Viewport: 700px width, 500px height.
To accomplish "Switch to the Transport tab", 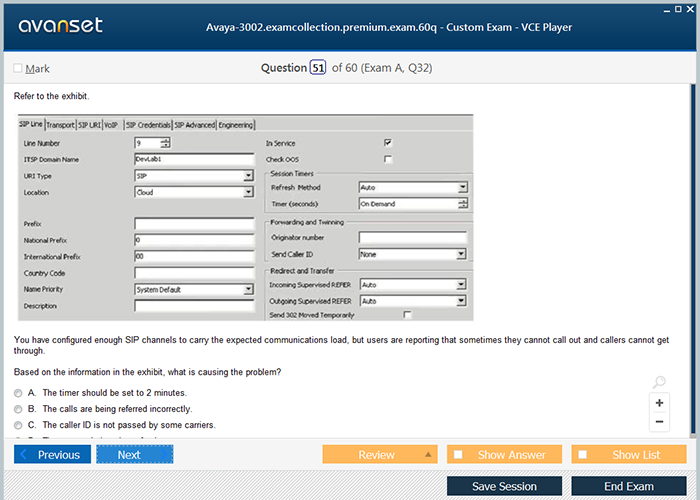I will 60,125.
